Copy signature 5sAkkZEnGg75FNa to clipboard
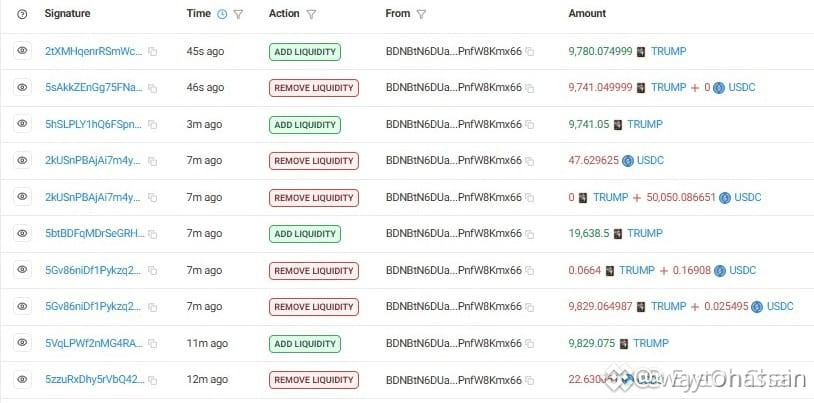The height and width of the screenshot is (403, 814). point(152,88)
